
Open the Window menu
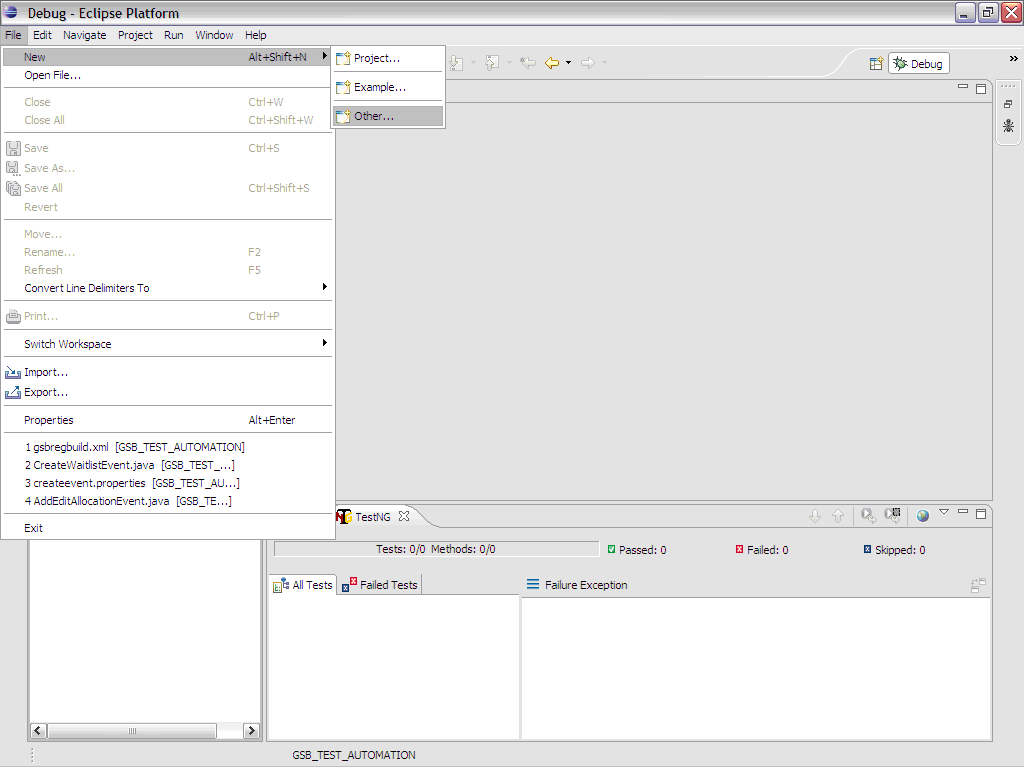[214, 35]
